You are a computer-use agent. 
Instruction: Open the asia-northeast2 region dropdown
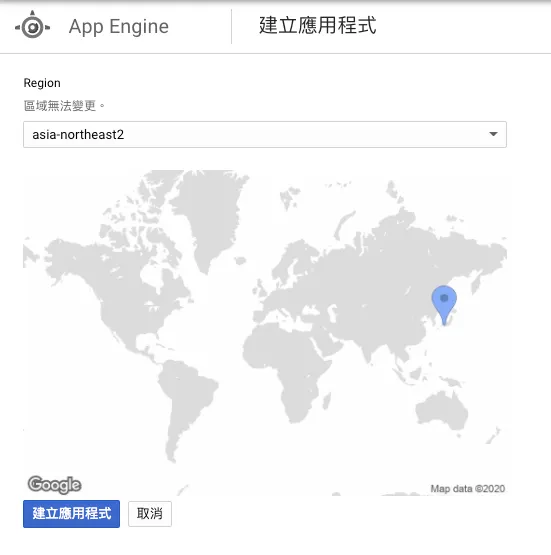tap(265, 135)
